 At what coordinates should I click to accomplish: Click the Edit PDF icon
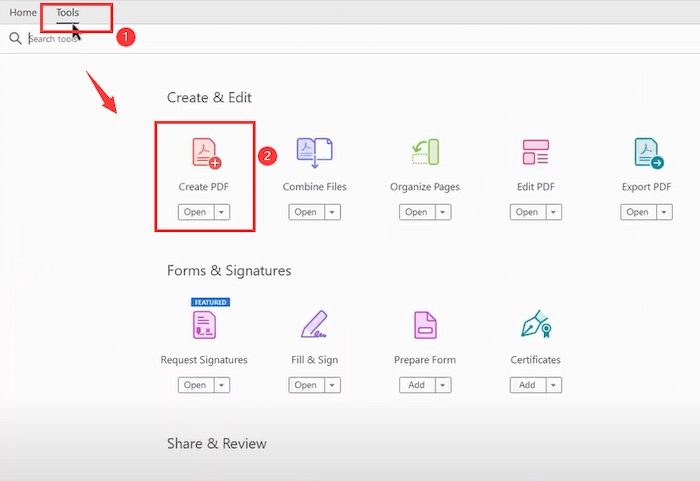point(536,153)
